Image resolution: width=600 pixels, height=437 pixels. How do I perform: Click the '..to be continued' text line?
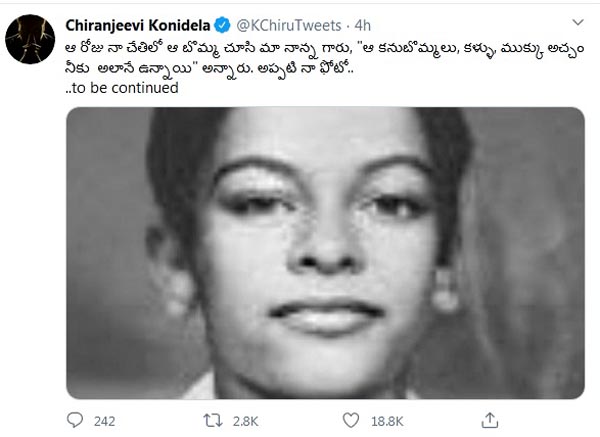(x=122, y=88)
